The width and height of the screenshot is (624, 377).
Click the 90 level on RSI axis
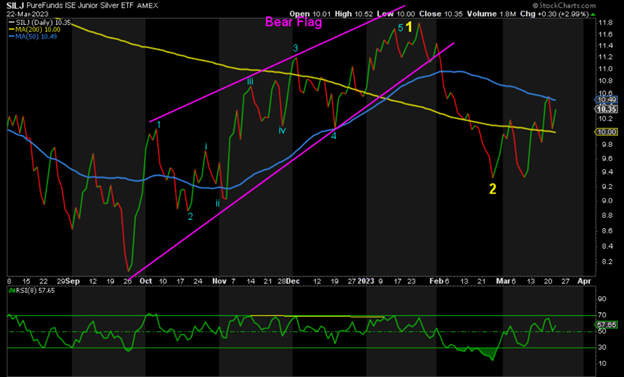tap(602, 299)
